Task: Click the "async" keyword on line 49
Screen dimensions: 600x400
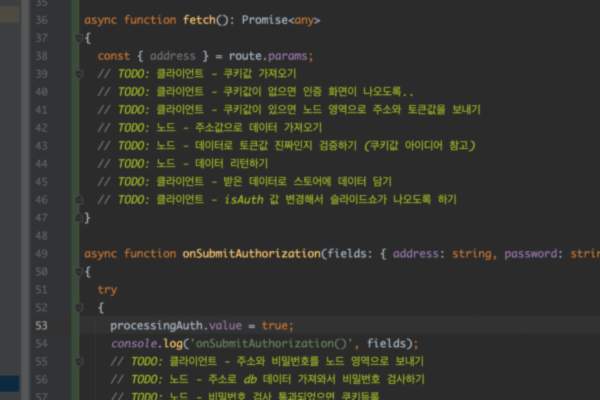Action: click(100, 254)
